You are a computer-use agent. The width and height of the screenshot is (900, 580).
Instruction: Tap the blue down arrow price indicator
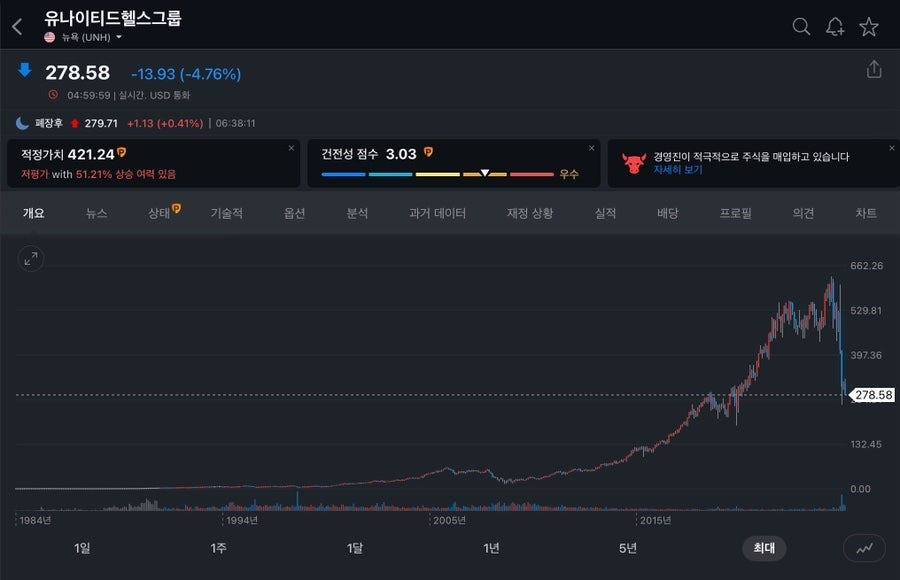[x=25, y=70]
